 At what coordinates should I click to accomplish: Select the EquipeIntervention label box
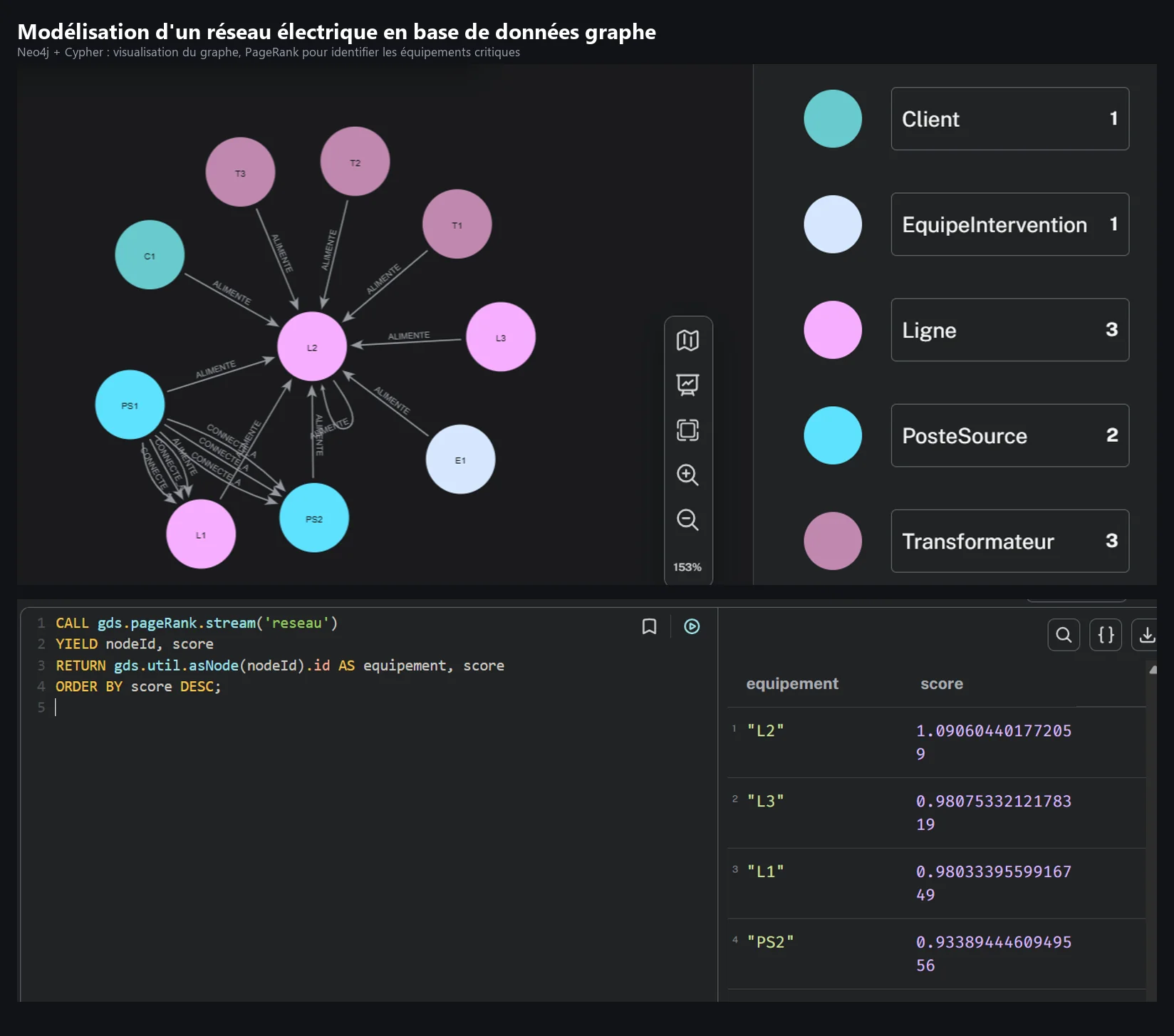point(1009,224)
